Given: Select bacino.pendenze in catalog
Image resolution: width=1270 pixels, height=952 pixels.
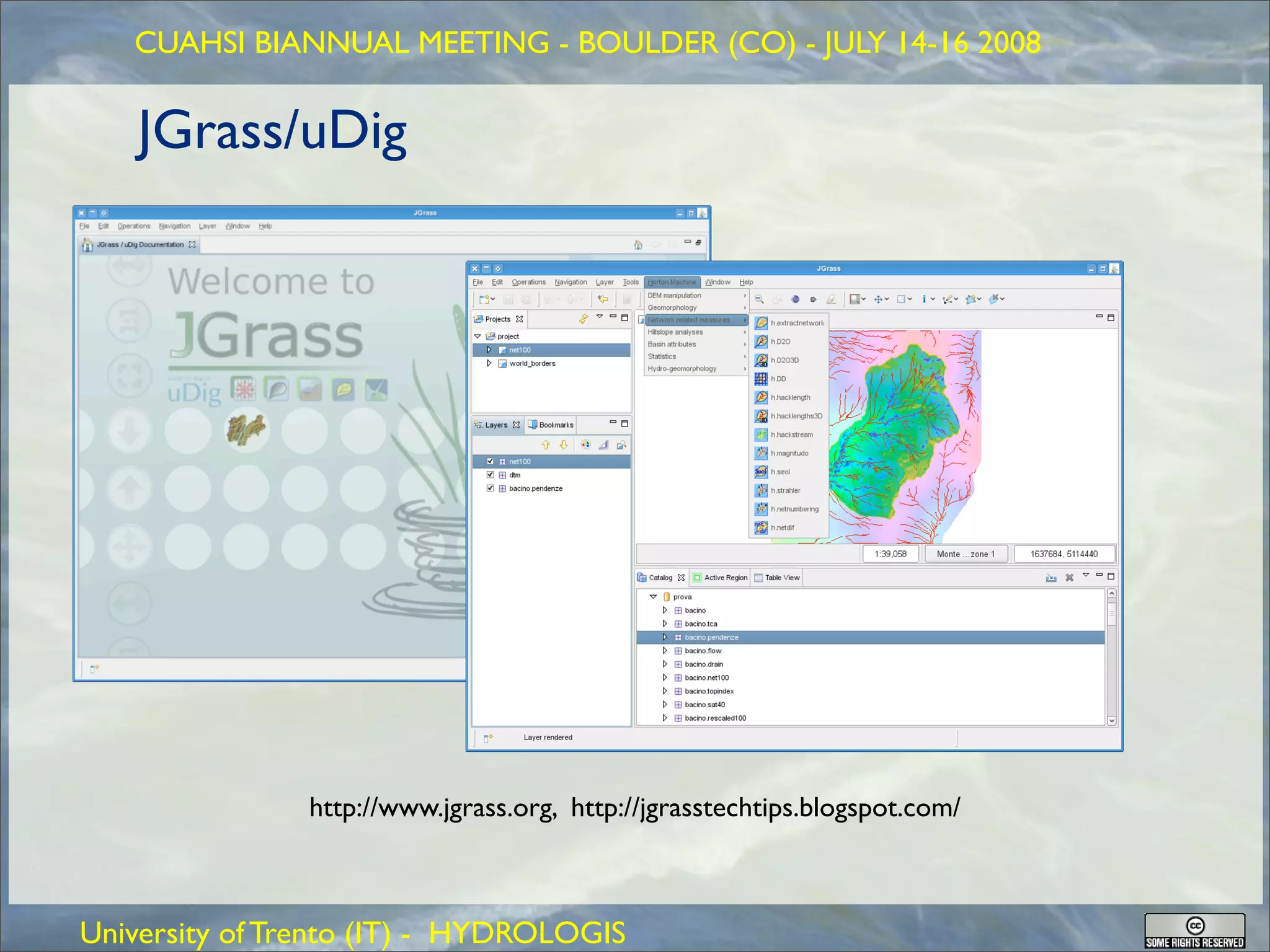Looking at the screenshot, I should tap(871, 637).
